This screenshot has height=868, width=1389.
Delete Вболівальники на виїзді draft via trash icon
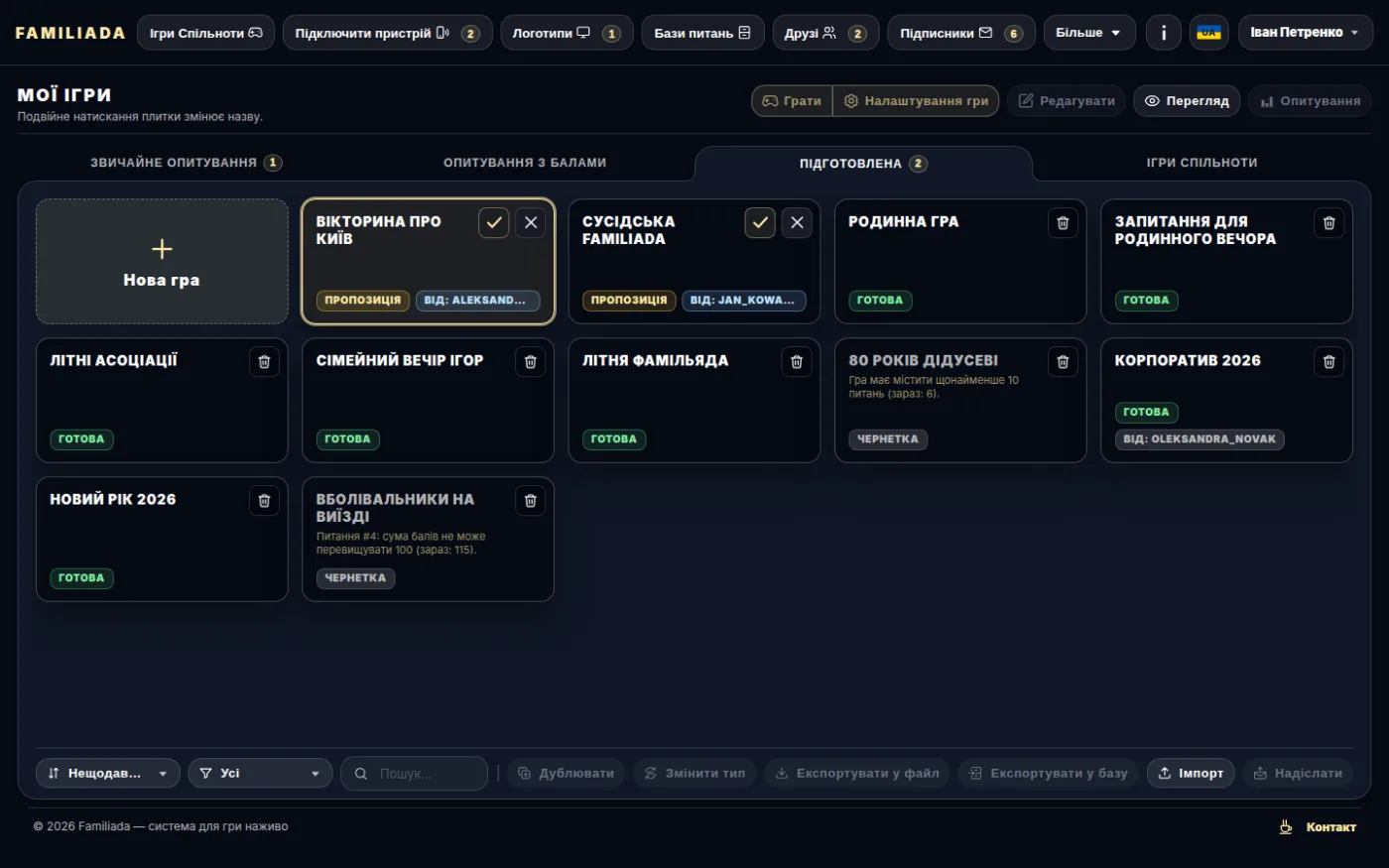530,501
